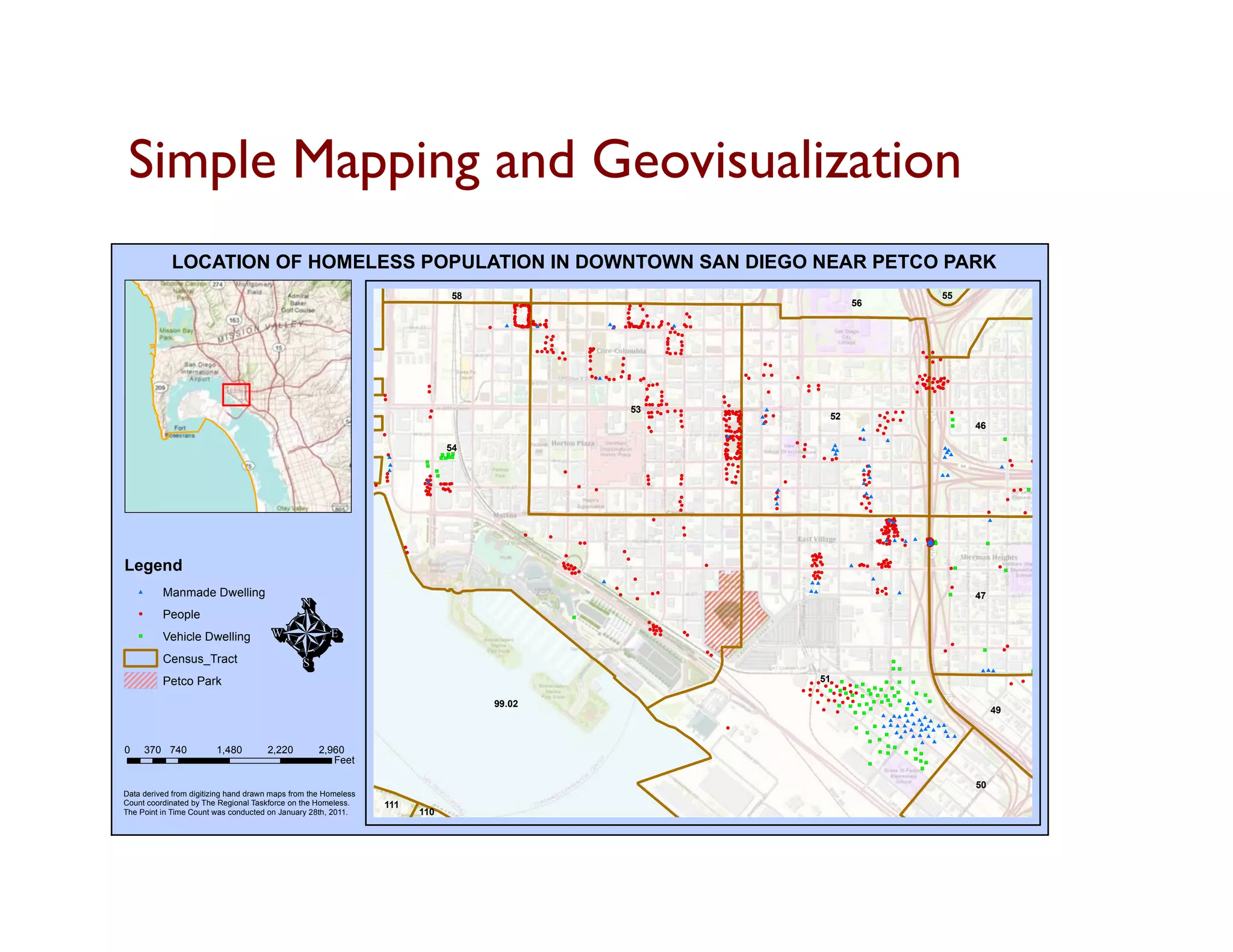Click the 'Legend' heading
This screenshot has height=952, width=1233.
153,565
